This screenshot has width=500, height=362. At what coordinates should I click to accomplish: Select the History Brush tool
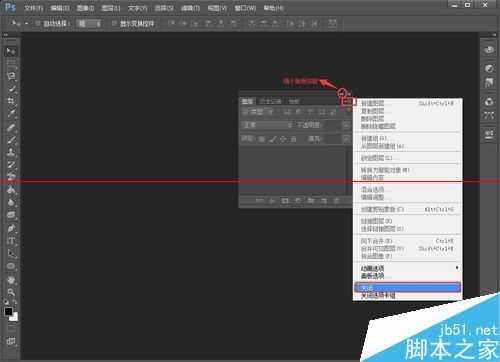[x=11, y=165]
